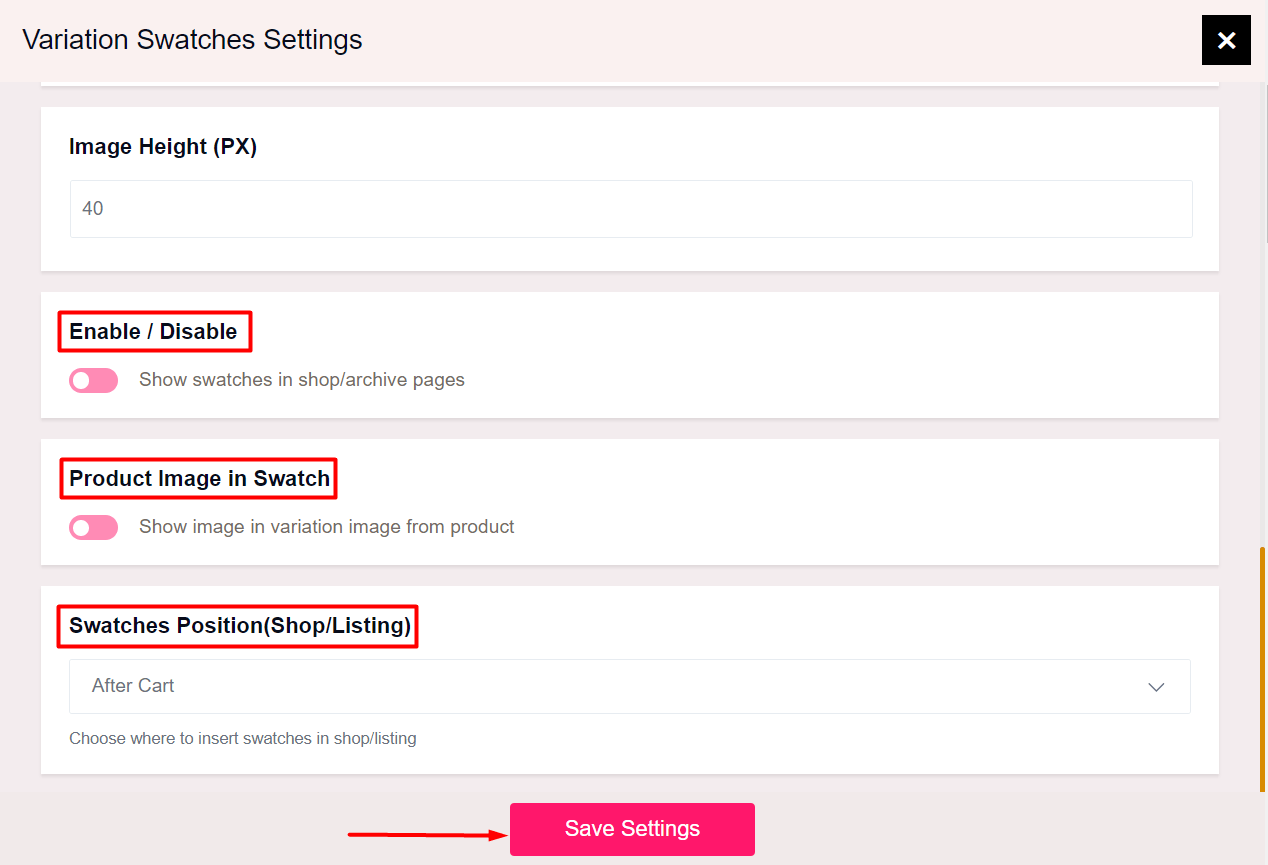Toggle showing image in variation image from product
This screenshot has height=865, width=1268.
93,527
